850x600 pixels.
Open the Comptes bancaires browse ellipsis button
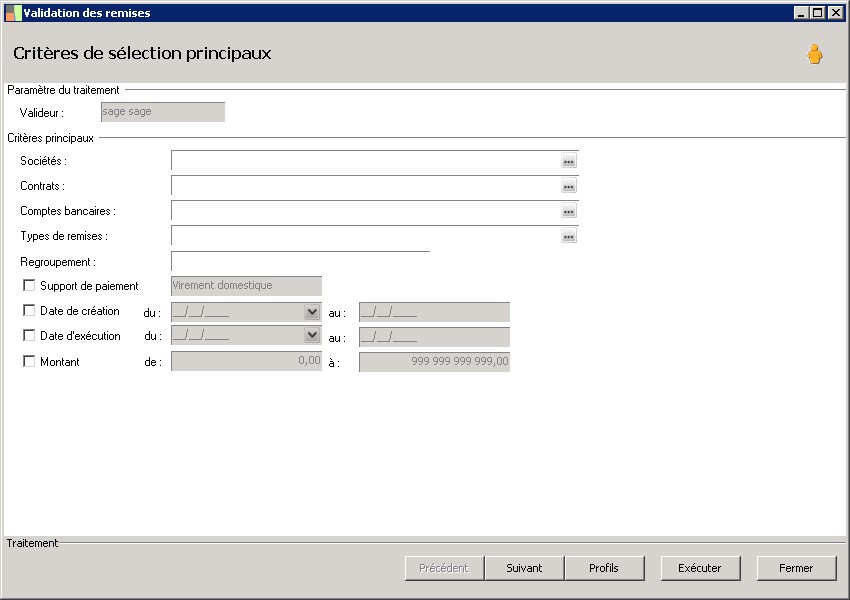click(x=568, y=211)
